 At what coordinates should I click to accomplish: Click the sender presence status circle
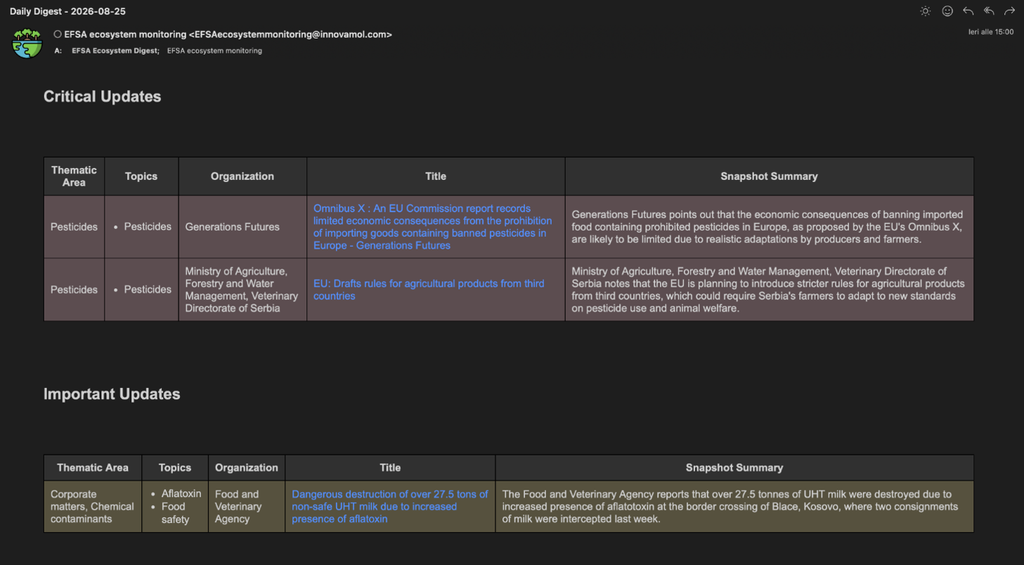pyautogui.click(x=57, y=34)
